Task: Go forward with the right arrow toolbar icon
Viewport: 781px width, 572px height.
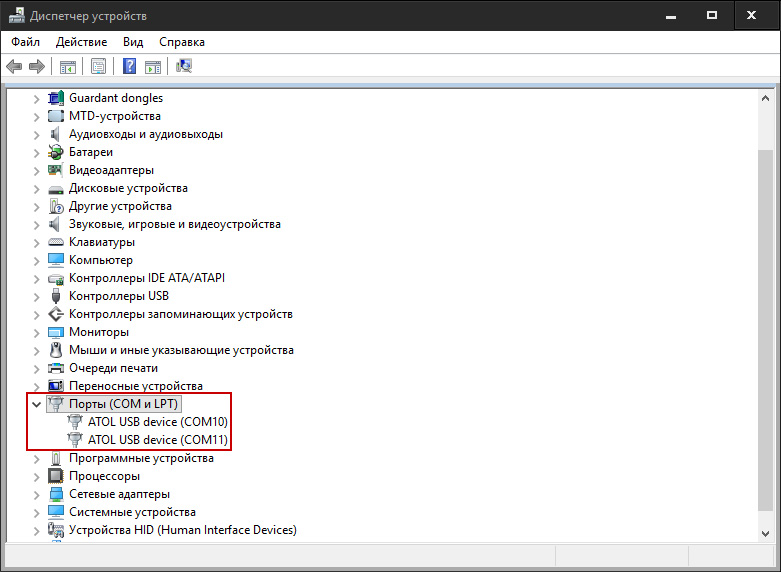Action: click(x=37, y=66)
